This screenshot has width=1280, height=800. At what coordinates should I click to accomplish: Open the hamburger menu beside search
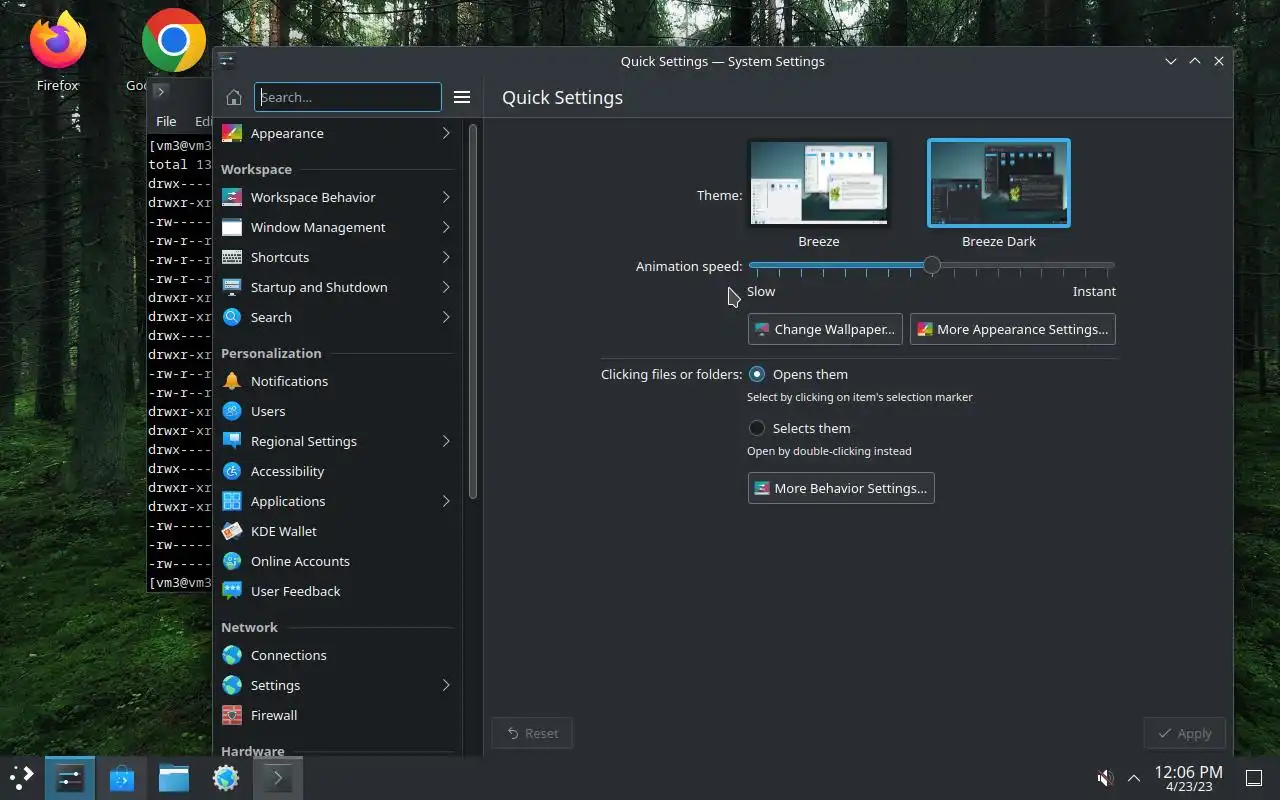pyautogui.click(x=462, y=97)
